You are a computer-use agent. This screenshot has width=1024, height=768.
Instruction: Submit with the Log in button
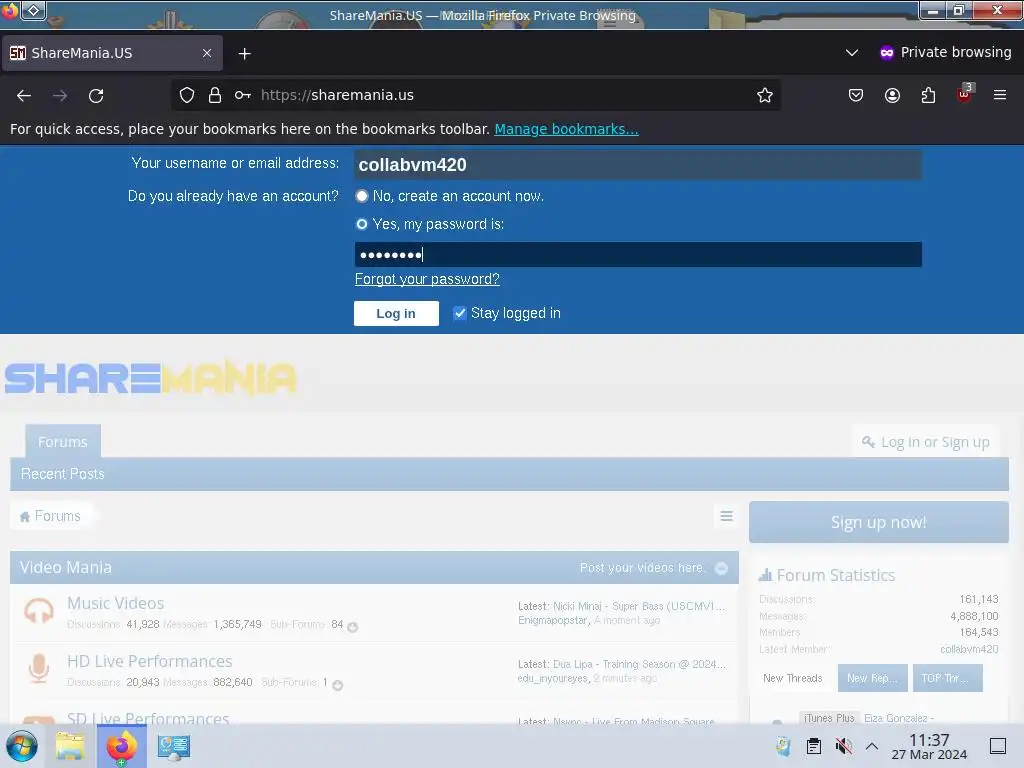[396, 313]
